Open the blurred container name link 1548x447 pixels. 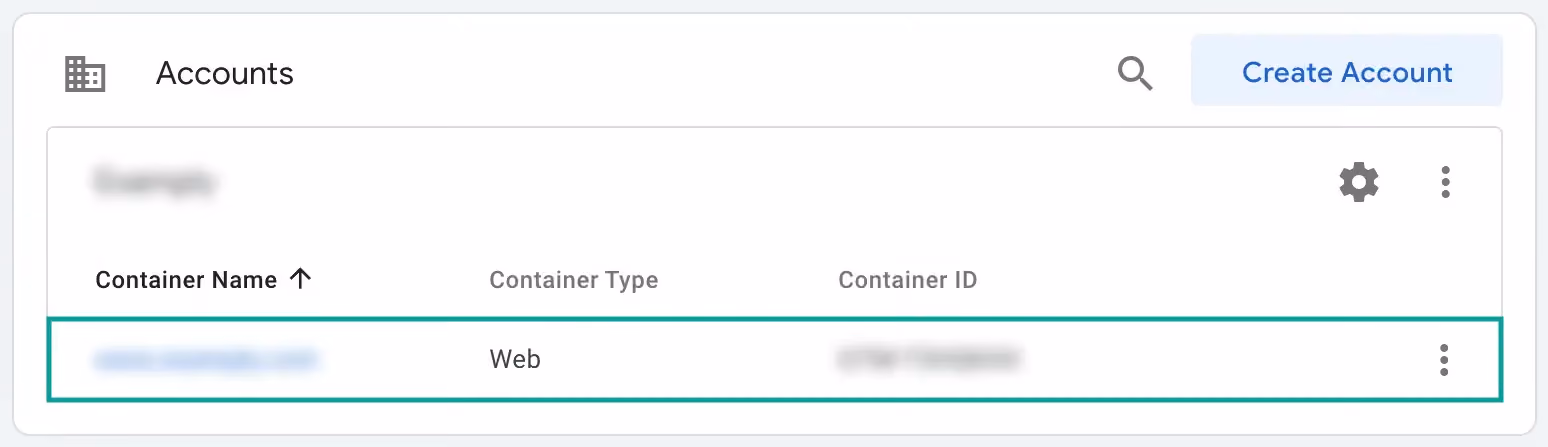[205, 359]
